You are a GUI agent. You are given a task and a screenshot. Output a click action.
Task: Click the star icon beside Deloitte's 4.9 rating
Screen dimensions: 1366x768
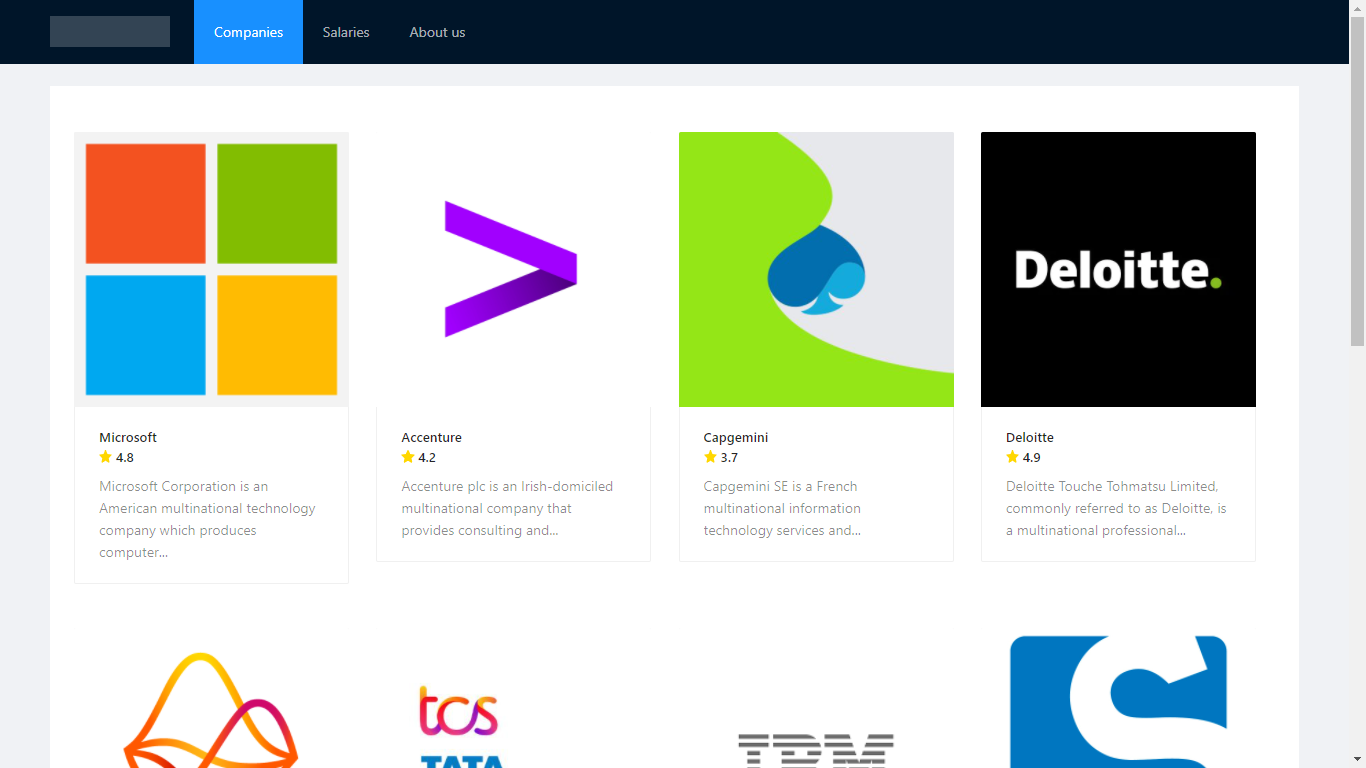(1012, 457)
